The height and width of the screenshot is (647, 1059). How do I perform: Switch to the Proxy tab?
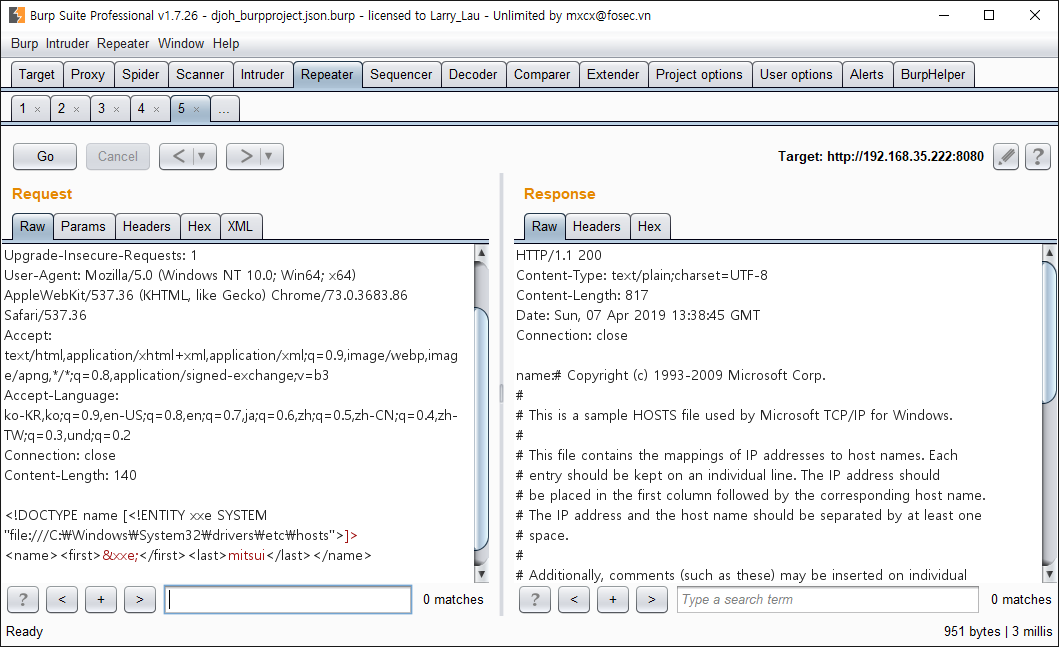click(x=88, y=74)
